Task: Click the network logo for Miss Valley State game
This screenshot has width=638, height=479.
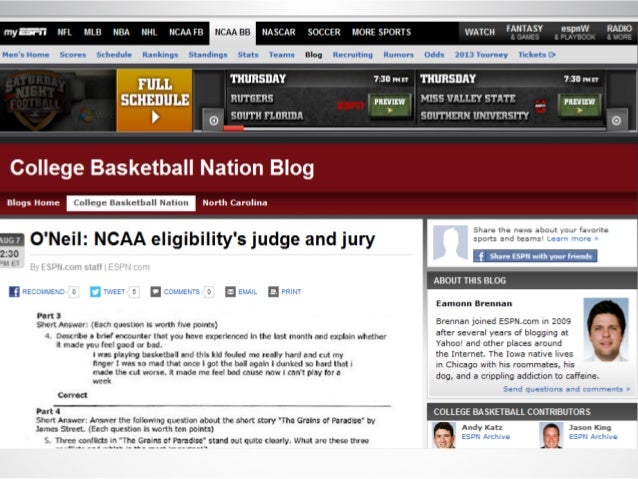Action: pos(540,106)
